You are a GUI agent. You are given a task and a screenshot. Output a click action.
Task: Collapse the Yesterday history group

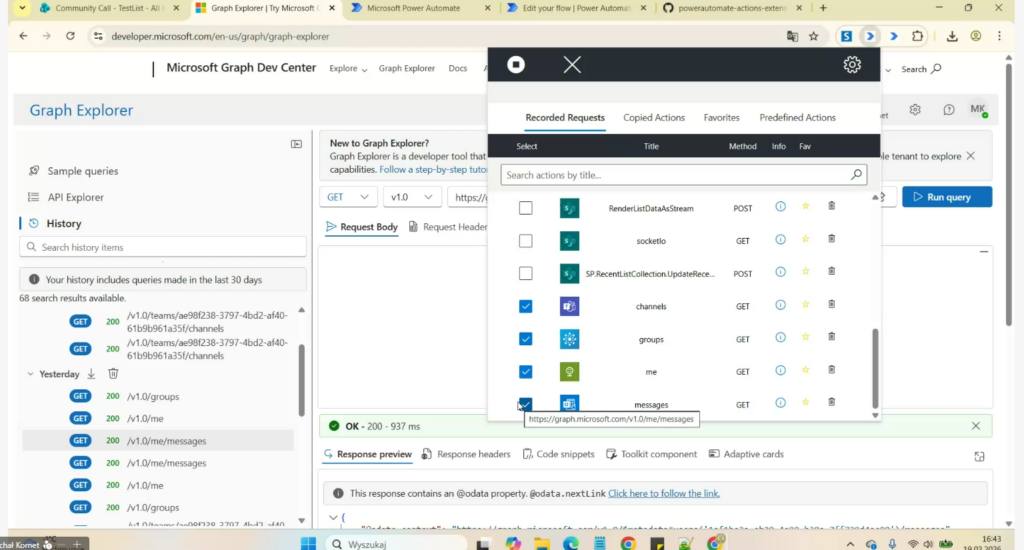(30, 374)
